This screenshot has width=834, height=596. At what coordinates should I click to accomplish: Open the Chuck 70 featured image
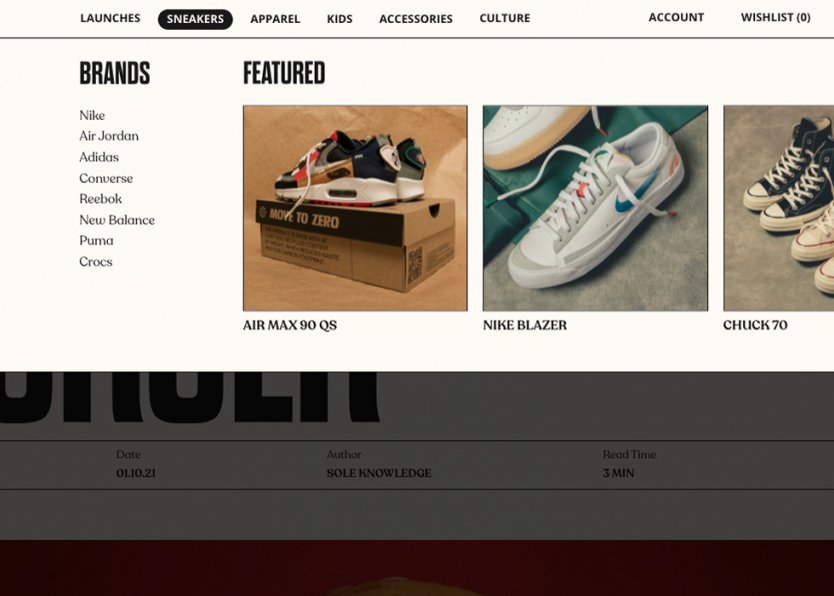779,208
